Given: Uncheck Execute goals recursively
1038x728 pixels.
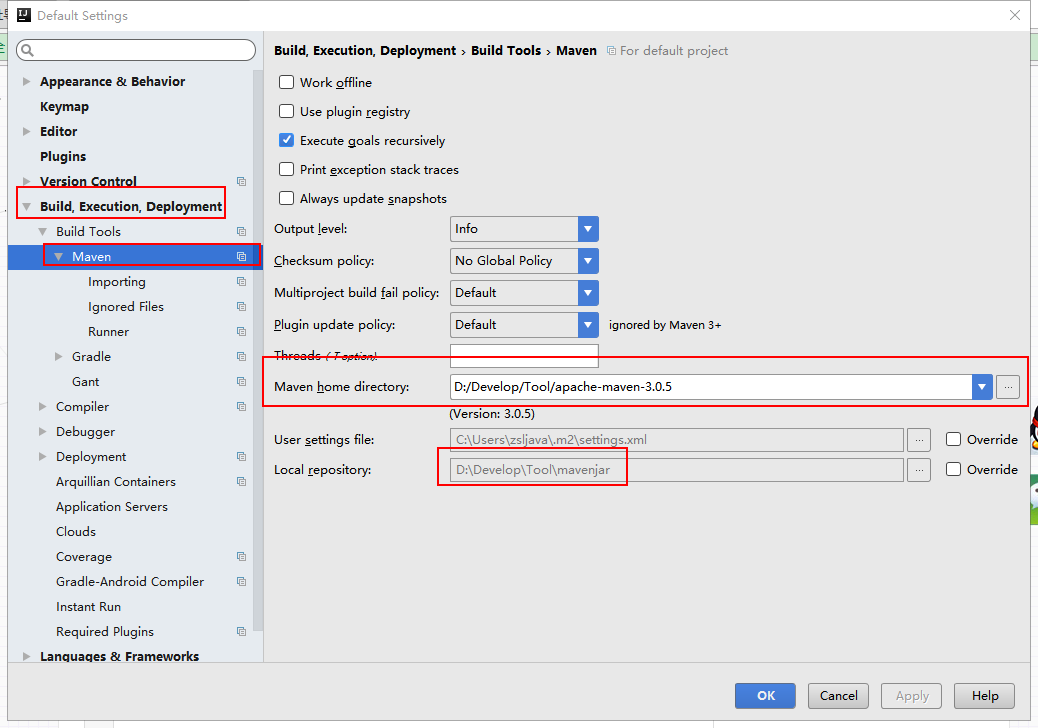Looking at the screenshot, I should pyautogui.click(x=287, y=140).
